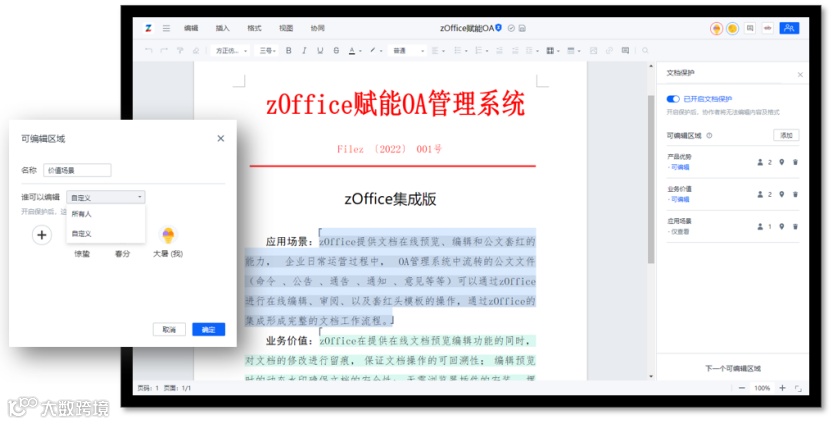Click the zOffice Z logo icon
The height and width of the screenshot is (424, 833).
point(148,28)
